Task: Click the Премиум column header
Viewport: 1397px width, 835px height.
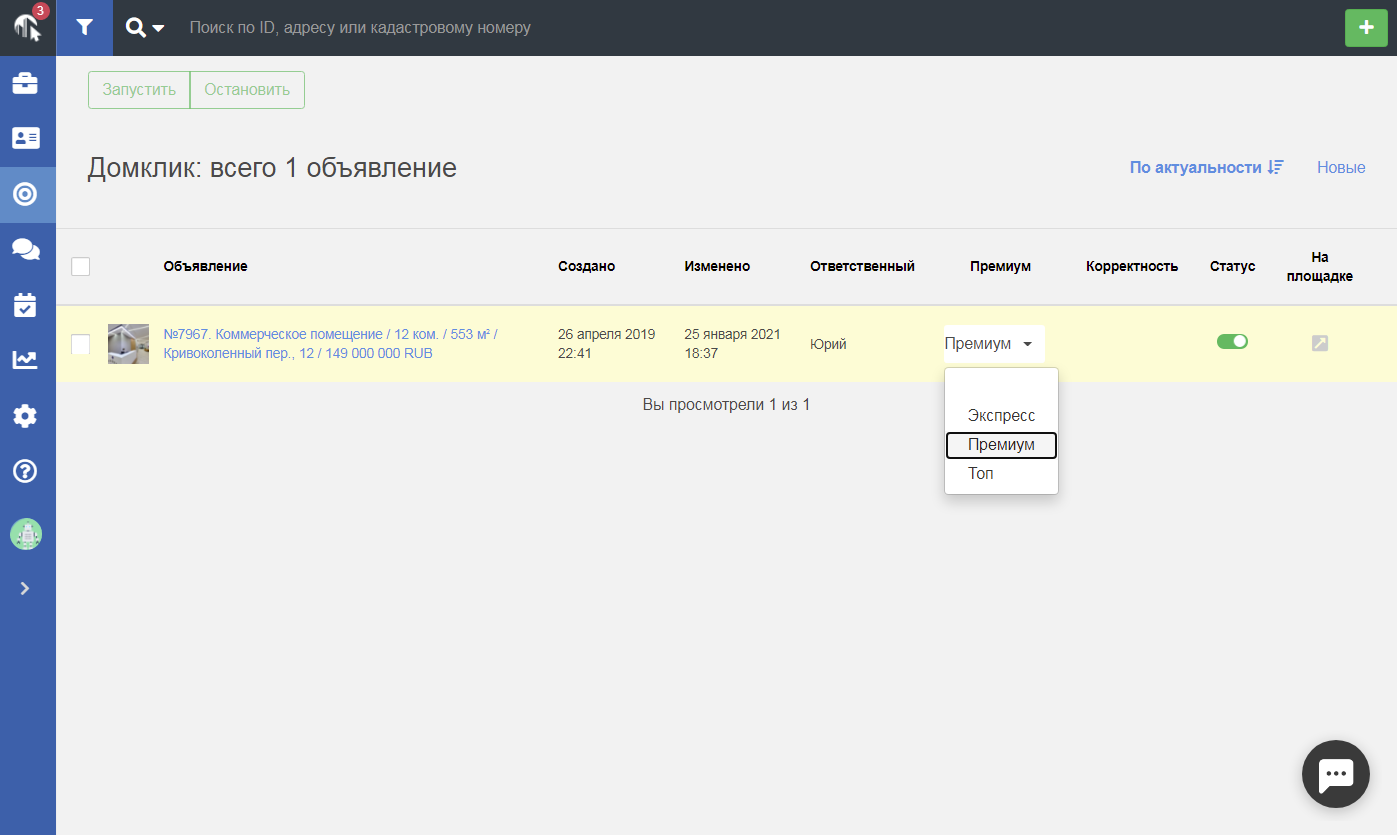Action: [1000, 267]
